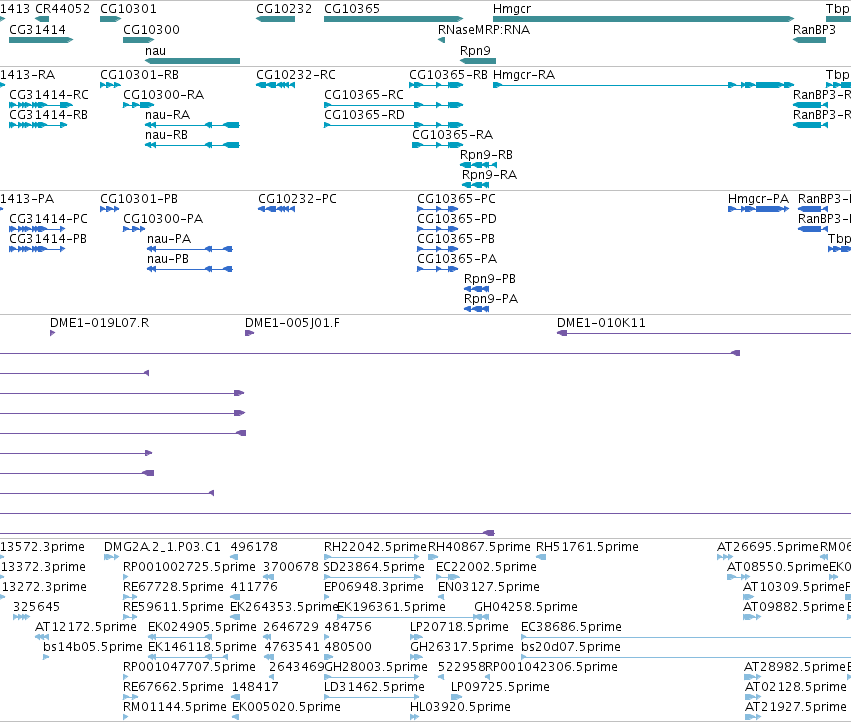The height and width of the screenshot is (722, 851).
Task: Select the CG31414-PB protein label
Action: (x=48, y=239)
